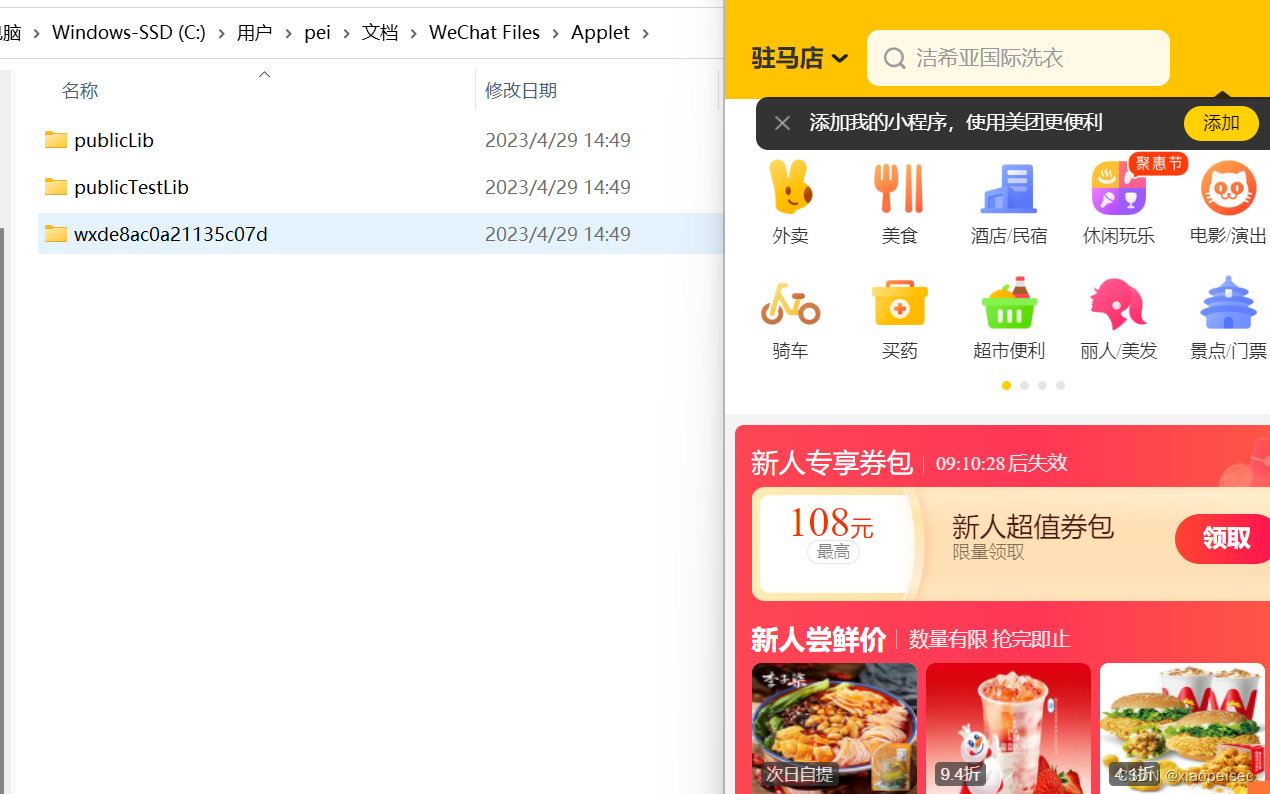Image resolution: width=1270 pixels, height=794 pixels.
Task: Click the 添加 button in banner
Action: 1221,123
